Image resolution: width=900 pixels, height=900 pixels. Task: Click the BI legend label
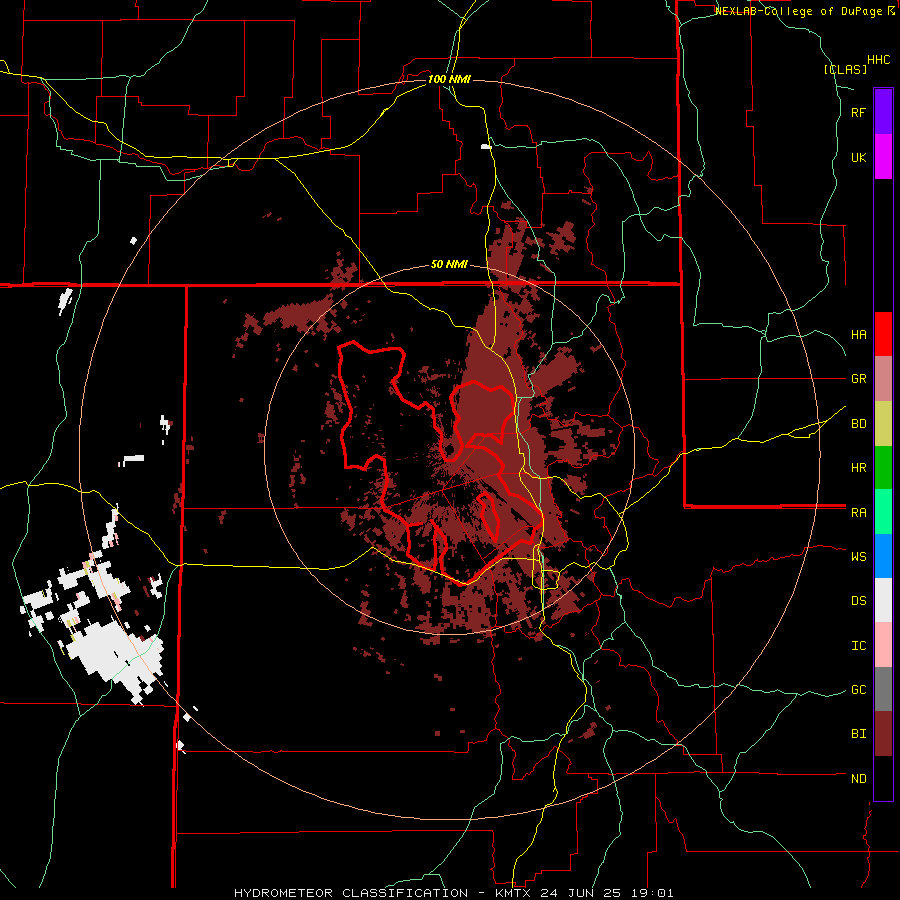[x=858, y=734]
